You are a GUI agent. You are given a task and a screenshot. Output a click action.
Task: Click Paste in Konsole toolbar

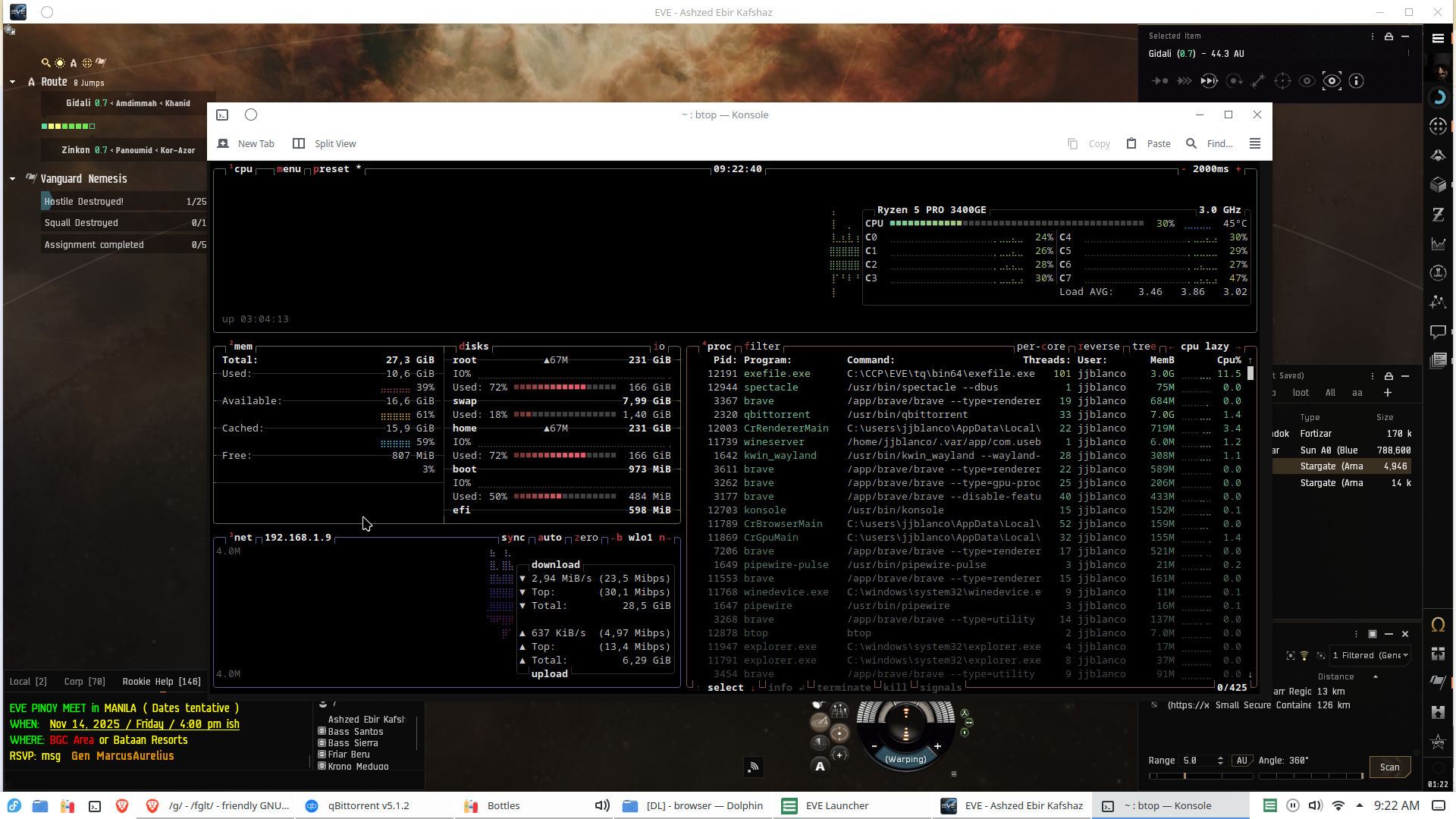click(x=1149, y=143)
